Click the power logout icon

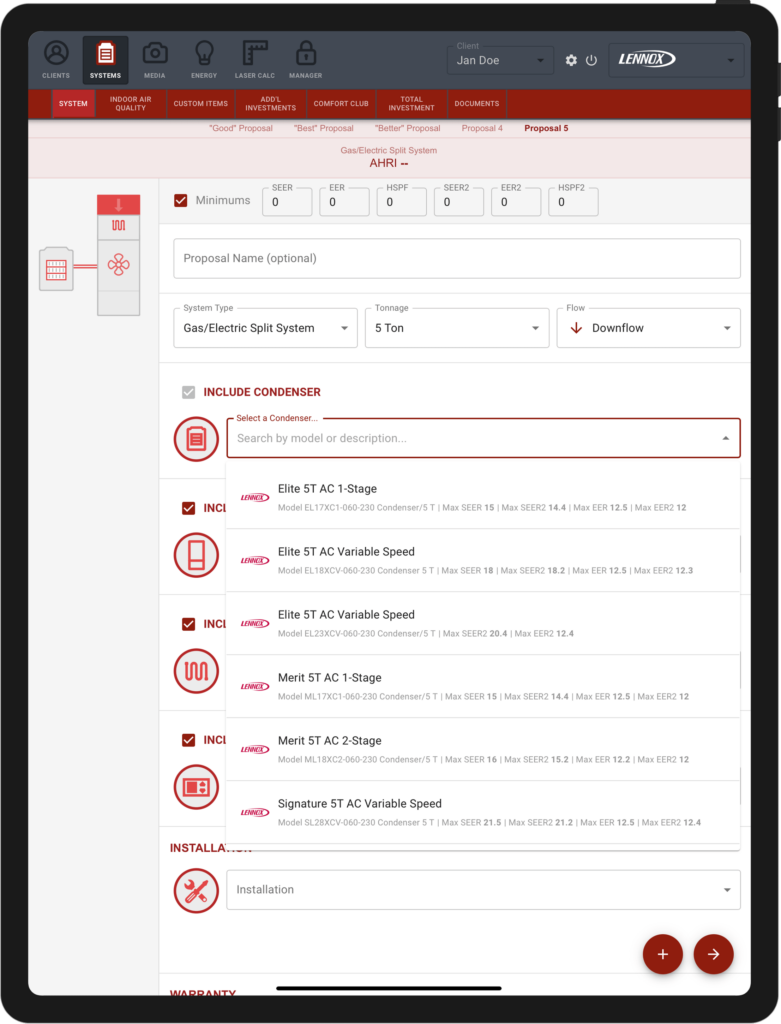[x=592, y=60]
